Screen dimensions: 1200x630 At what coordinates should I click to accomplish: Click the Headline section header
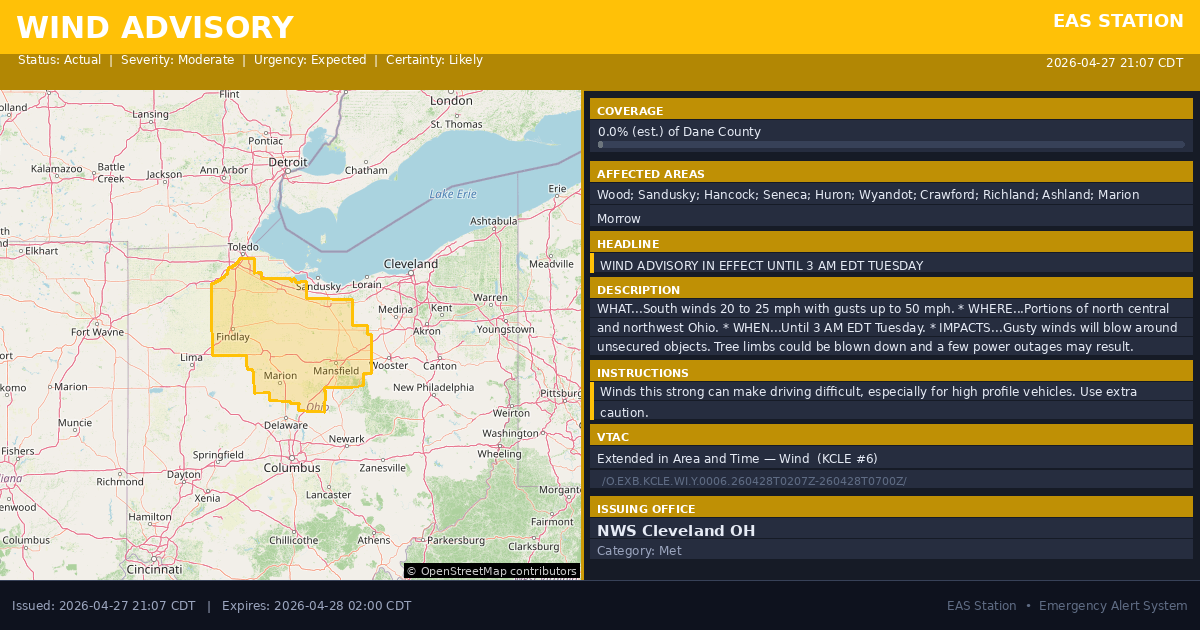click(628, 244)
